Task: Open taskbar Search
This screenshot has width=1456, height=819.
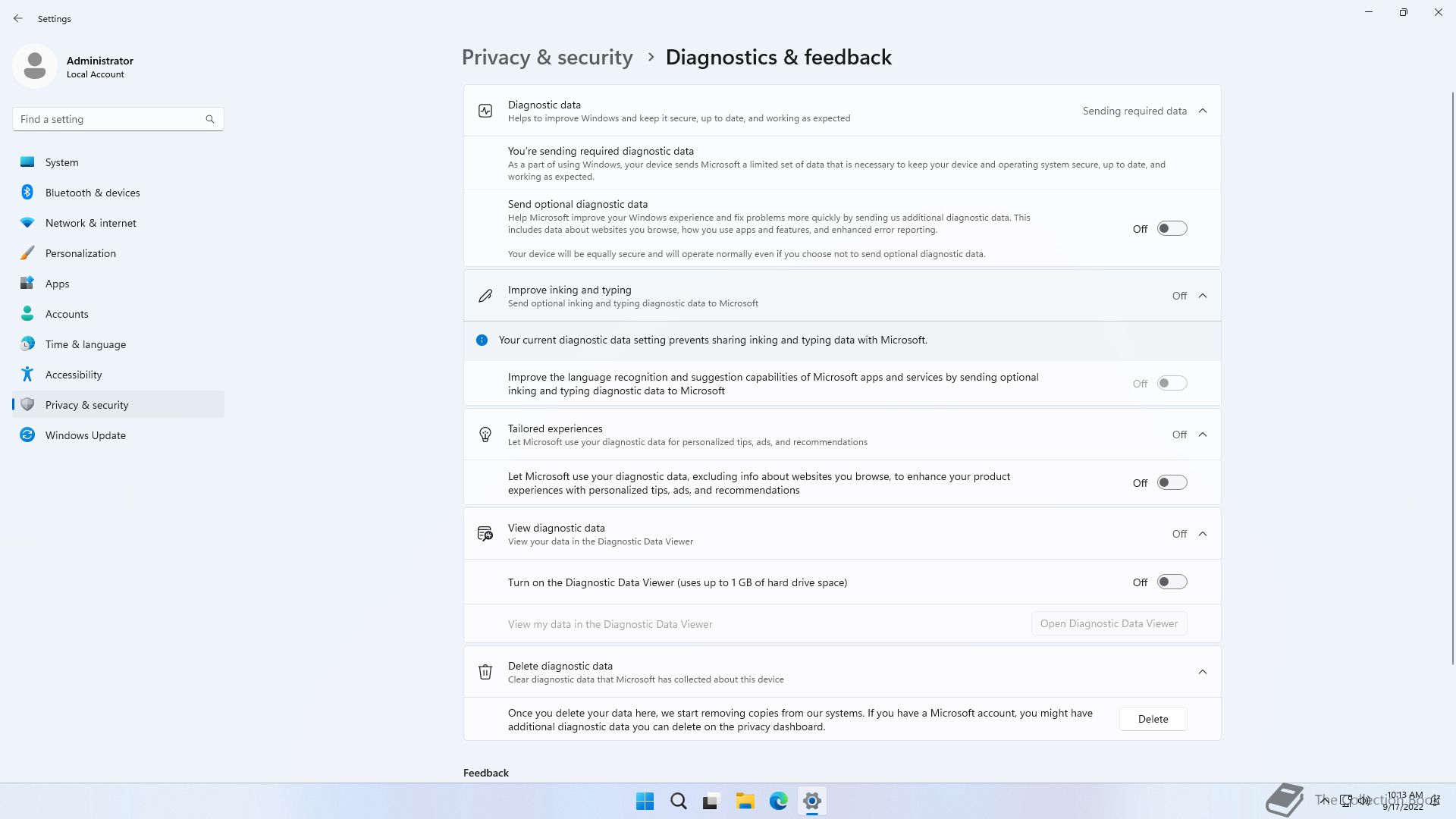Action: coord(679,802)
